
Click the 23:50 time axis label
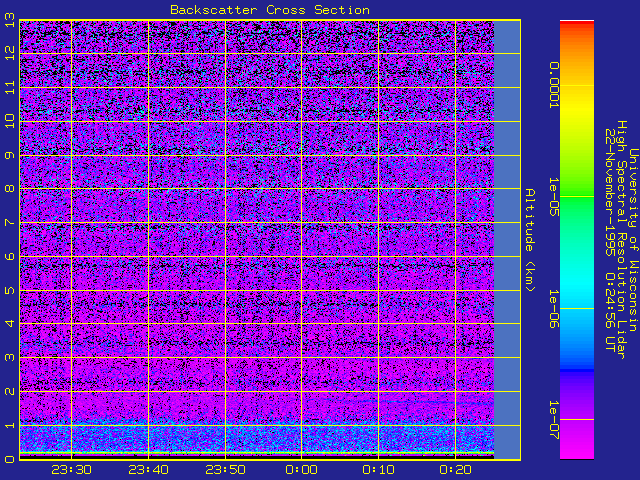click(x=225, y=470)
